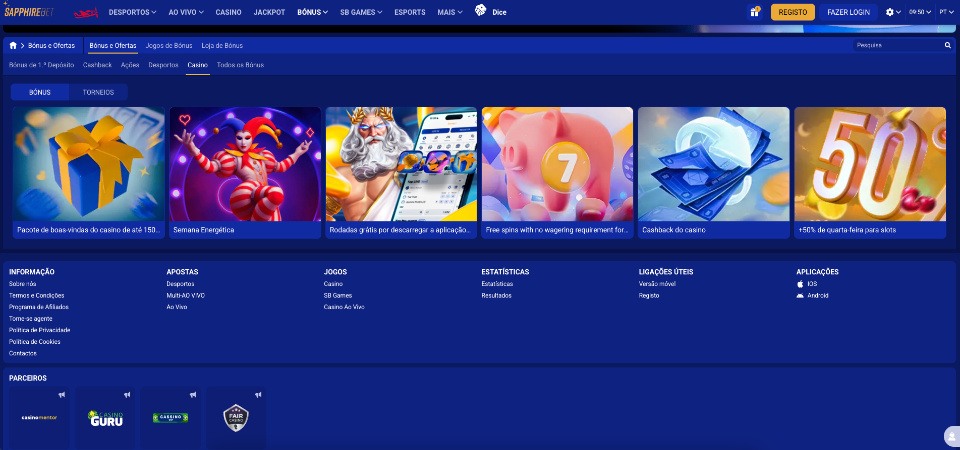Click the Apple iOS app icon
Screen dimensions: 960x450
click(x=800, y=284)
